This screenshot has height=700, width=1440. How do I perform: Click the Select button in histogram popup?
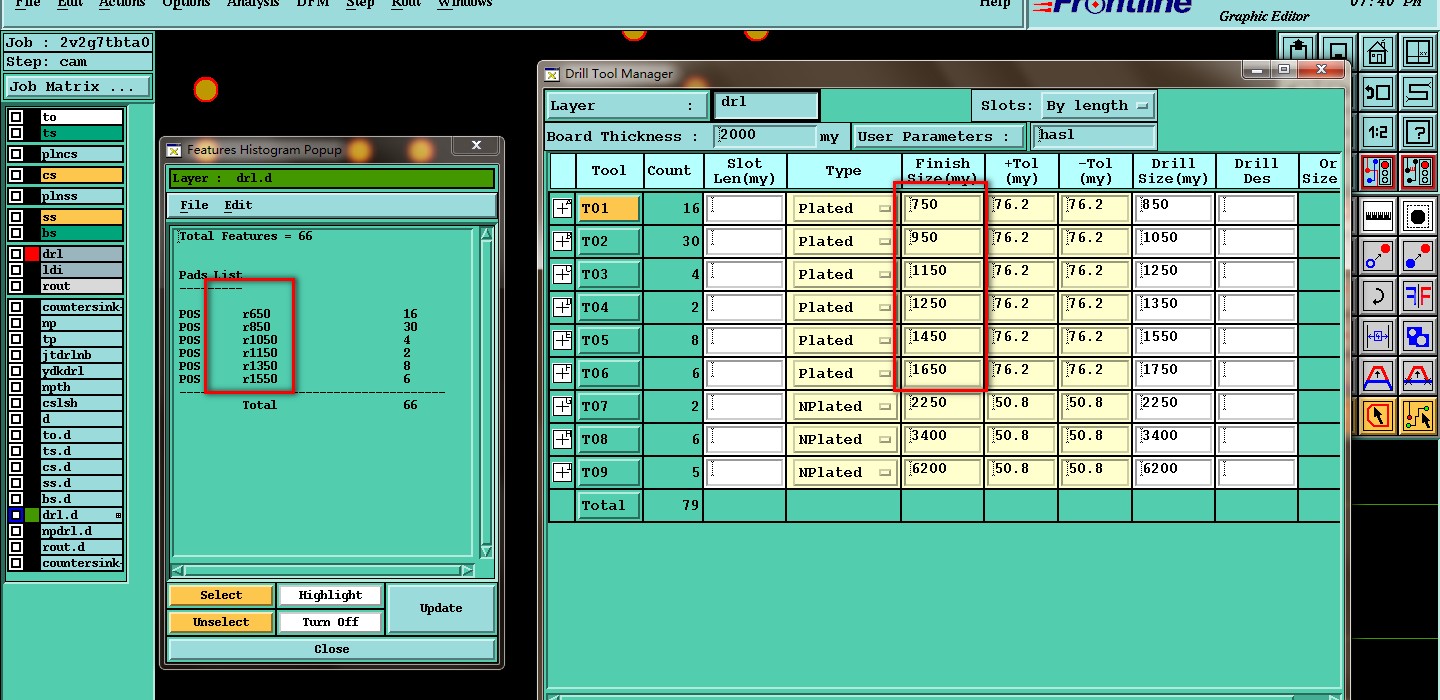coord(221,595)
